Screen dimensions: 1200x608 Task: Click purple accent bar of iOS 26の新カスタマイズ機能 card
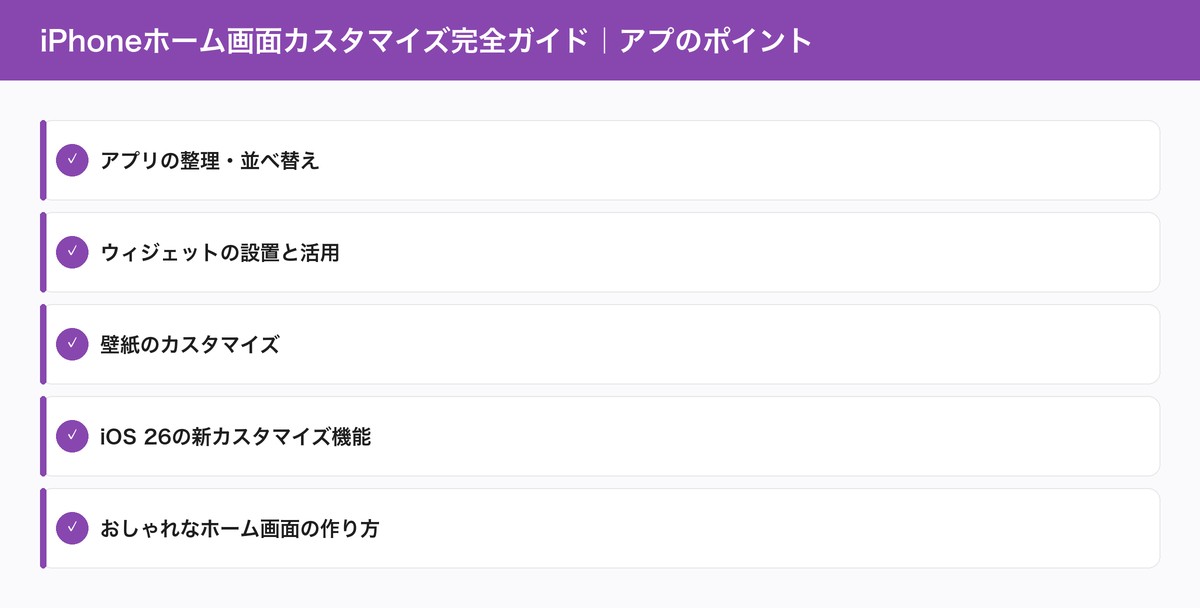pyautogui.click(x=43, y=436)
